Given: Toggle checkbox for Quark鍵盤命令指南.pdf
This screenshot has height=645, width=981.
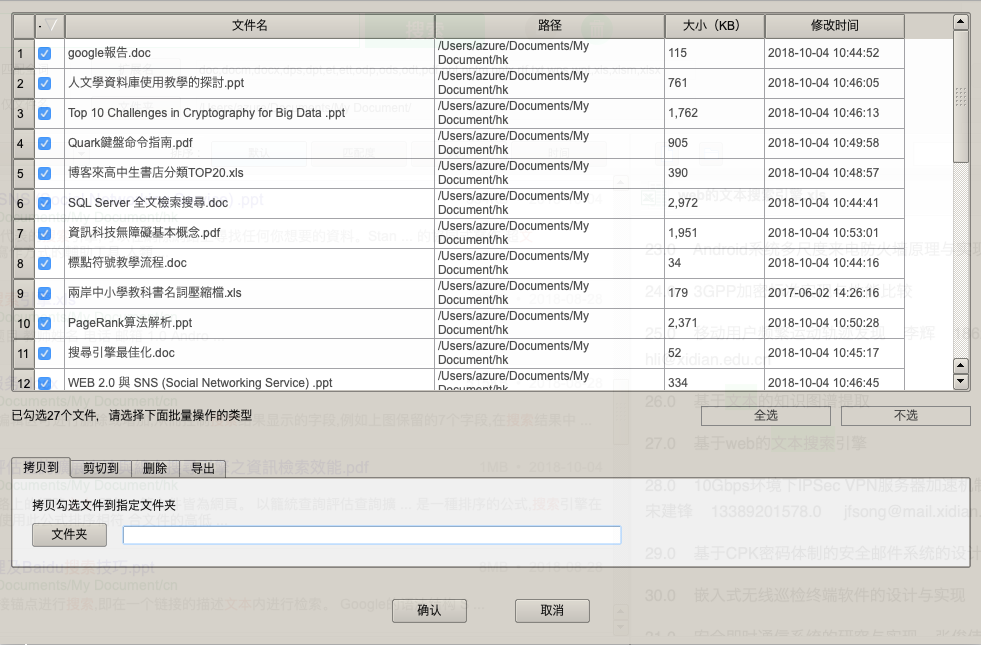Looking at the screenshot, I should point(44,143).
